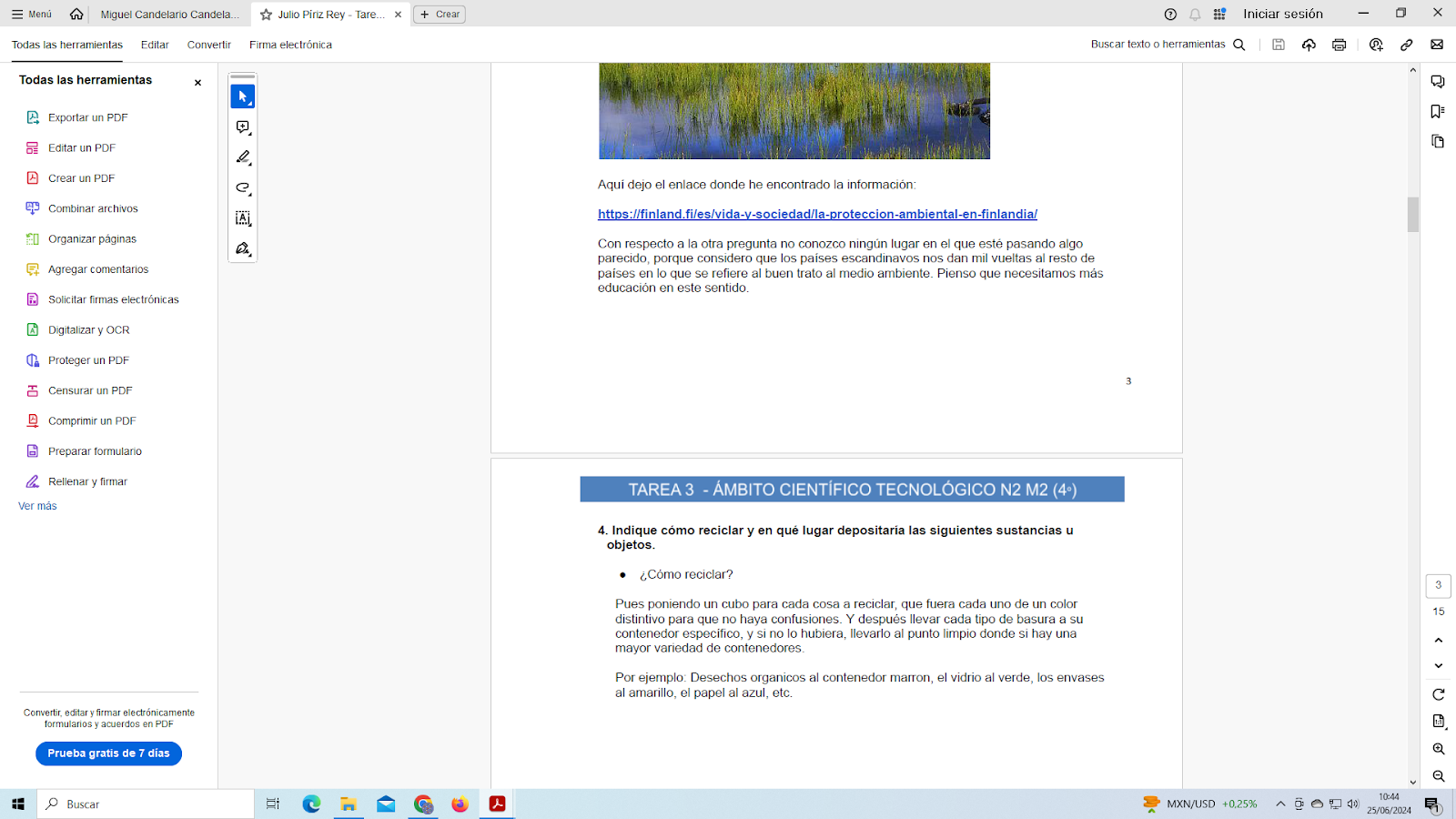Send by email using envelope icon
Viewport: 1456px width, 819px height.
1437,44
